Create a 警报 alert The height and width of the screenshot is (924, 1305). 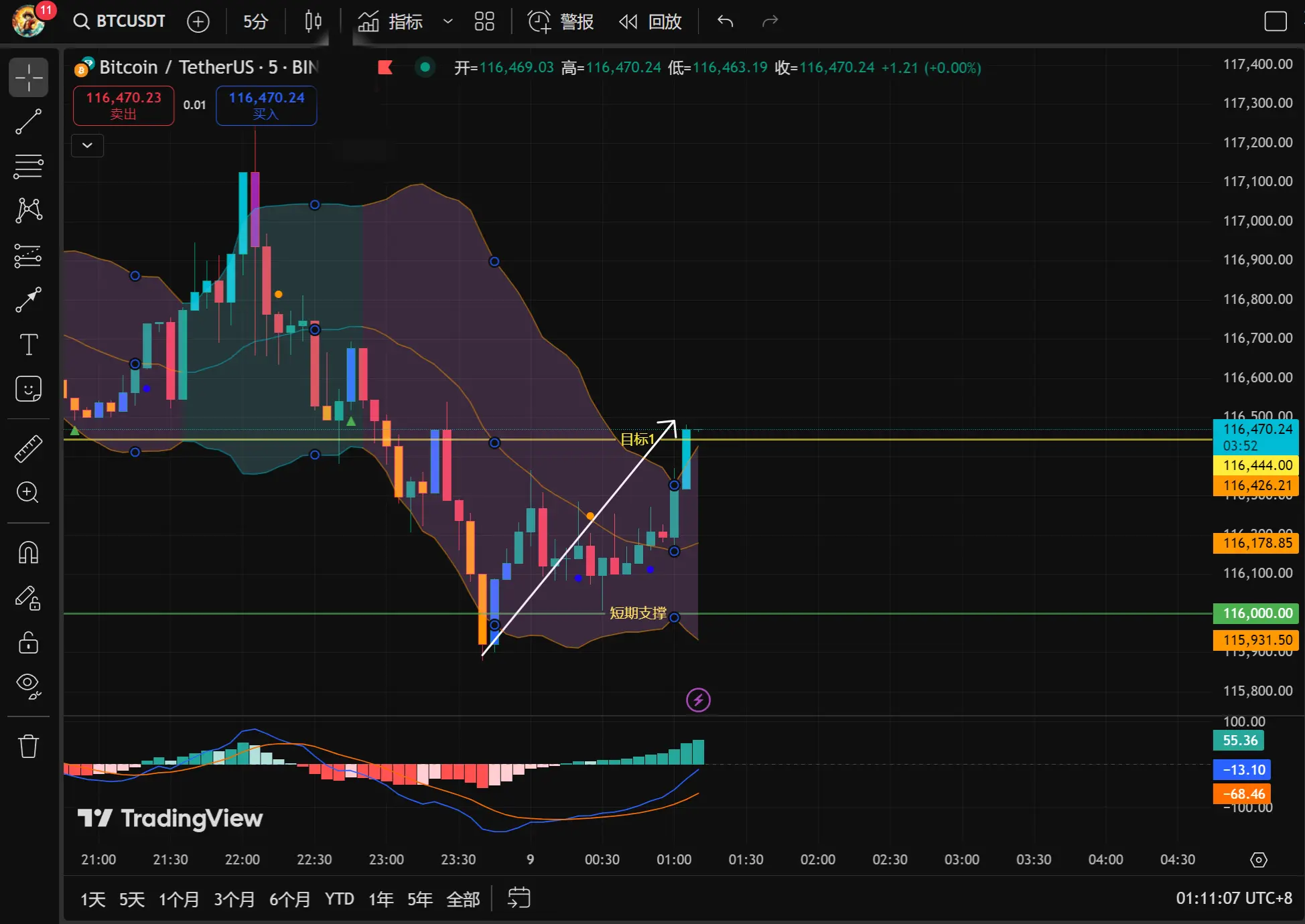click(x=561, y=21)
